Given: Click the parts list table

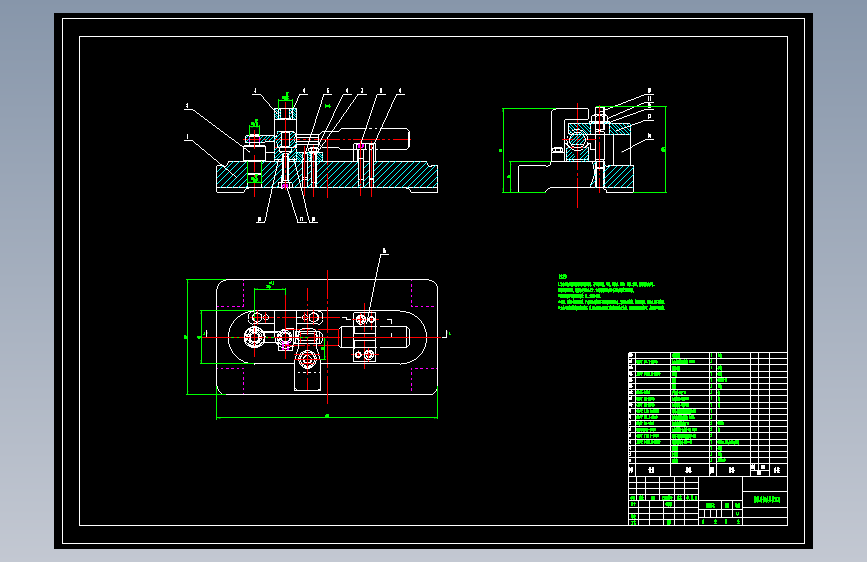Looking at the screenshot, I should [708, 414].
